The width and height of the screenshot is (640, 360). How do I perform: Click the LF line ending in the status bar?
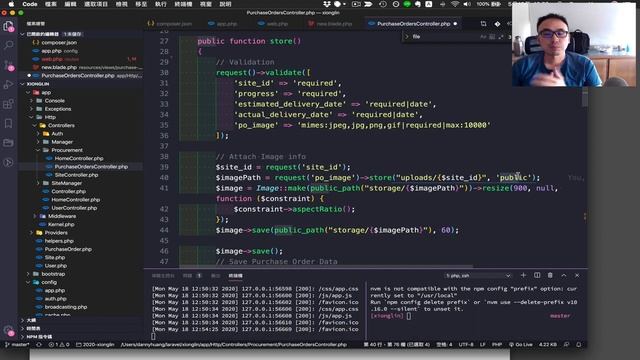(x=482, y=344)
